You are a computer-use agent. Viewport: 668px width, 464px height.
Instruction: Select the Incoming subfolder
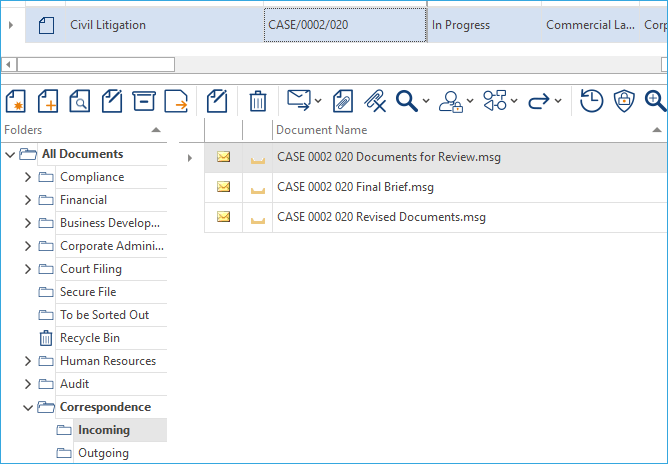click(x=104, y=430)
